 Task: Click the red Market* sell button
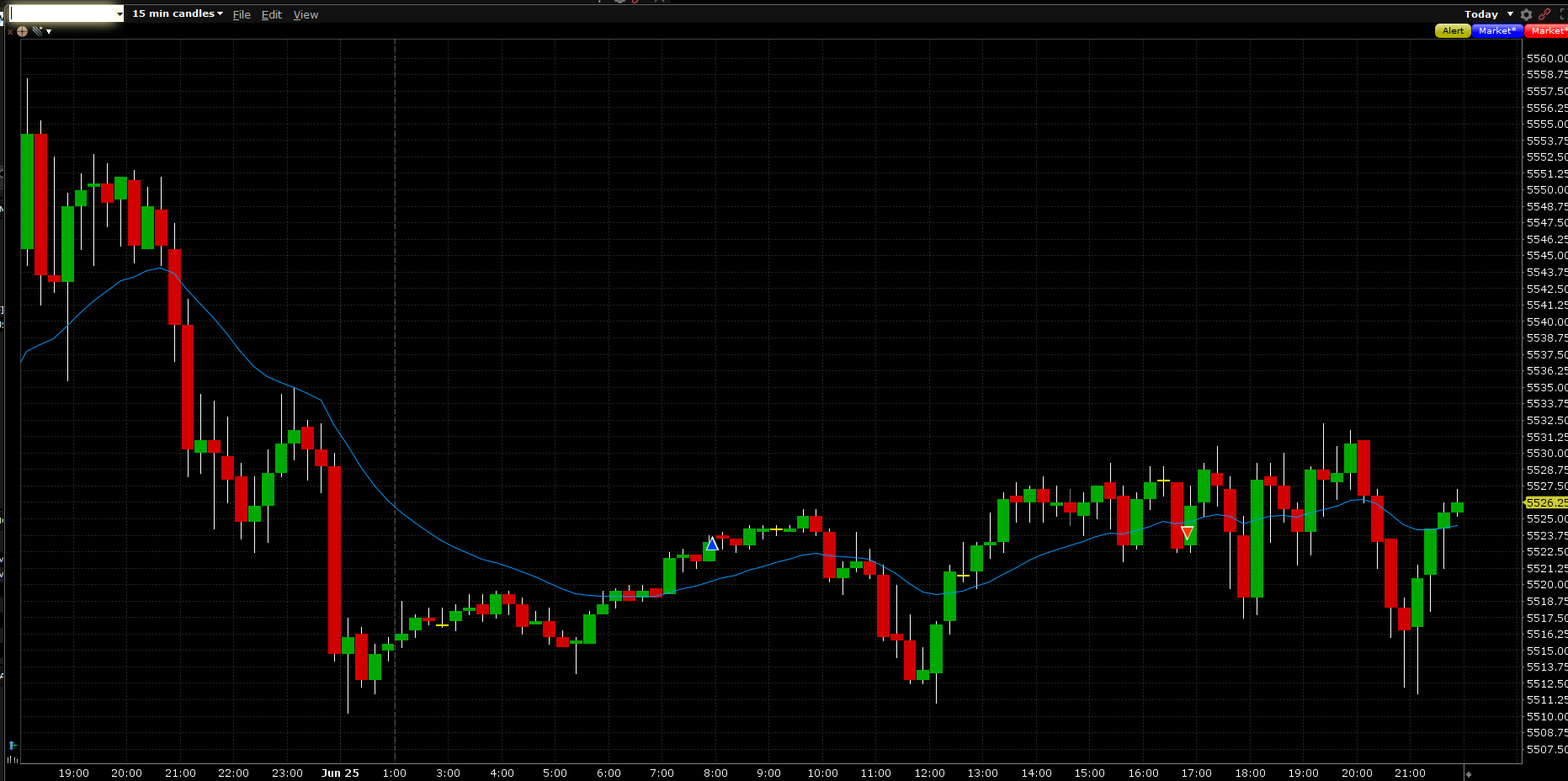point(1547,31)
